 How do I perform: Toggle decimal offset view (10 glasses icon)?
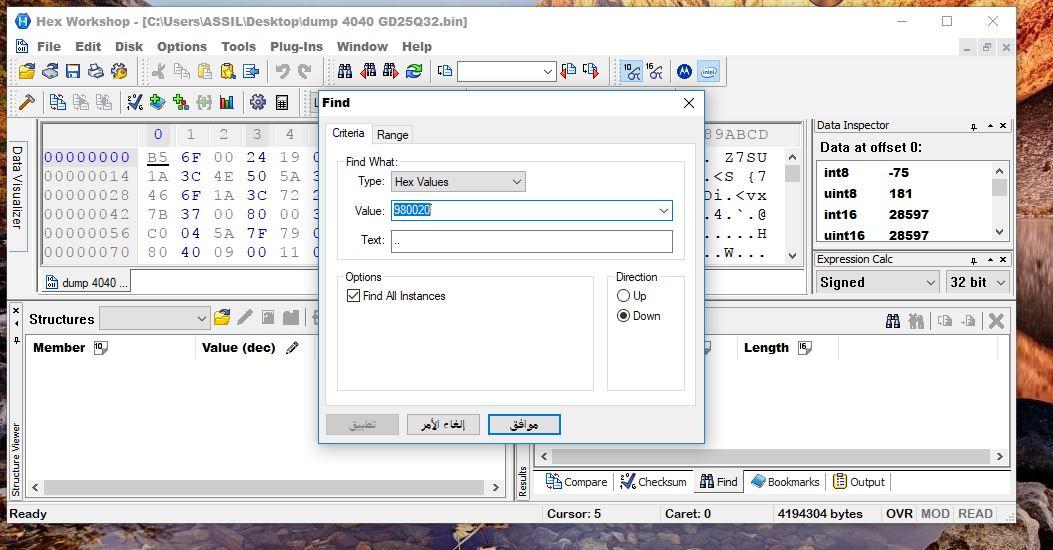coord(631,71)
